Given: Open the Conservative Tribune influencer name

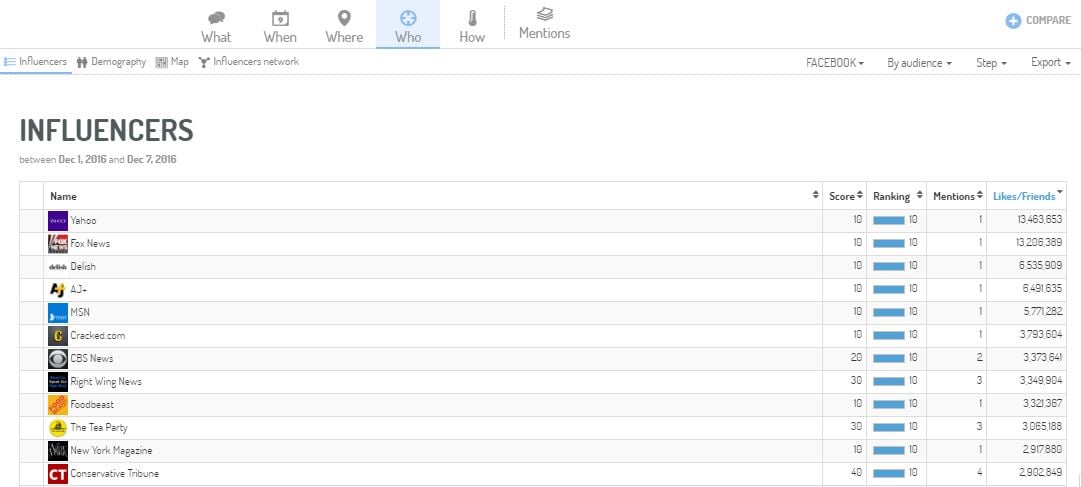Looking at the screenshot, I should coord(114,474).
